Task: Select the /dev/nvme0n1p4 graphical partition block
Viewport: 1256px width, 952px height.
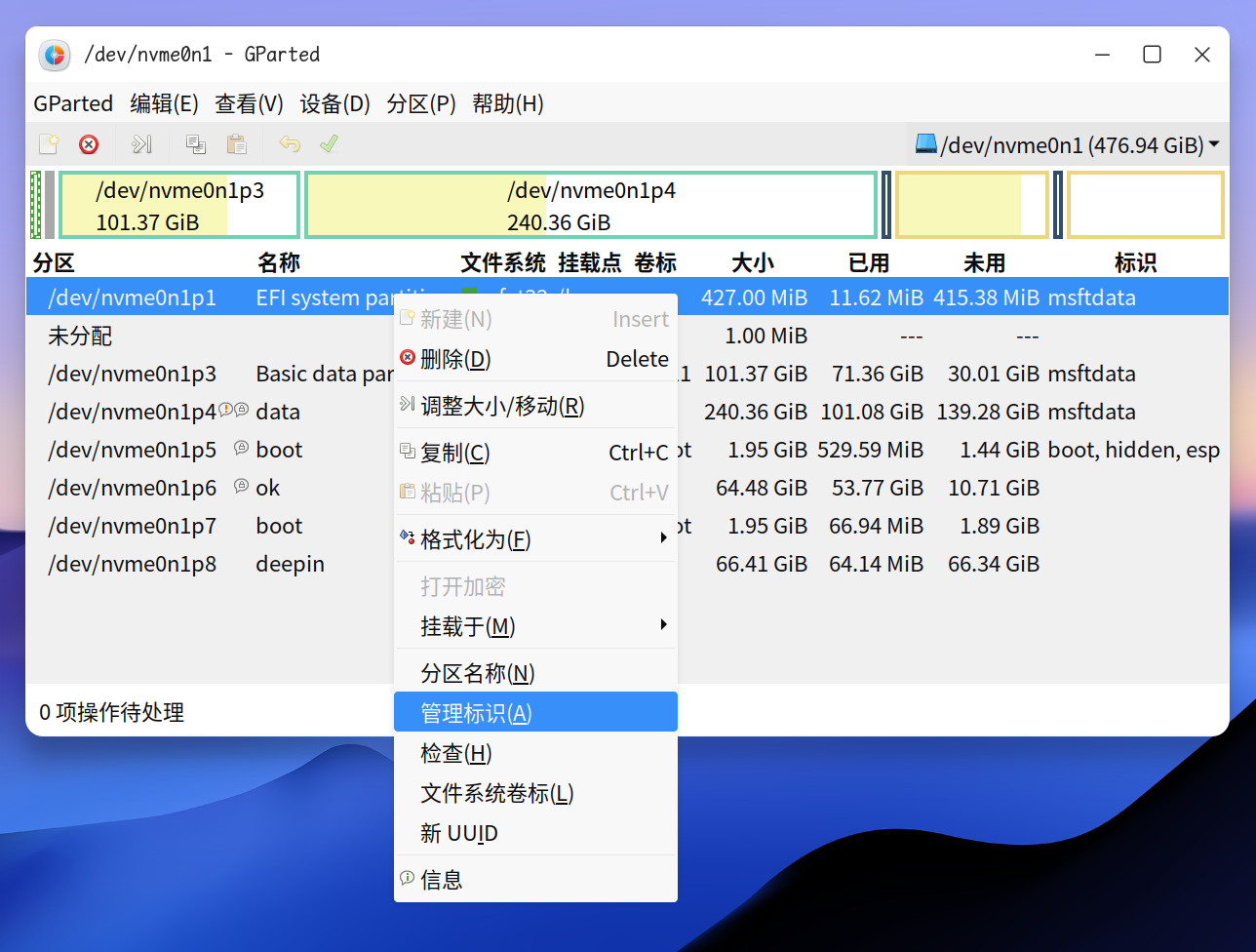Action: (x=590, y=205)
